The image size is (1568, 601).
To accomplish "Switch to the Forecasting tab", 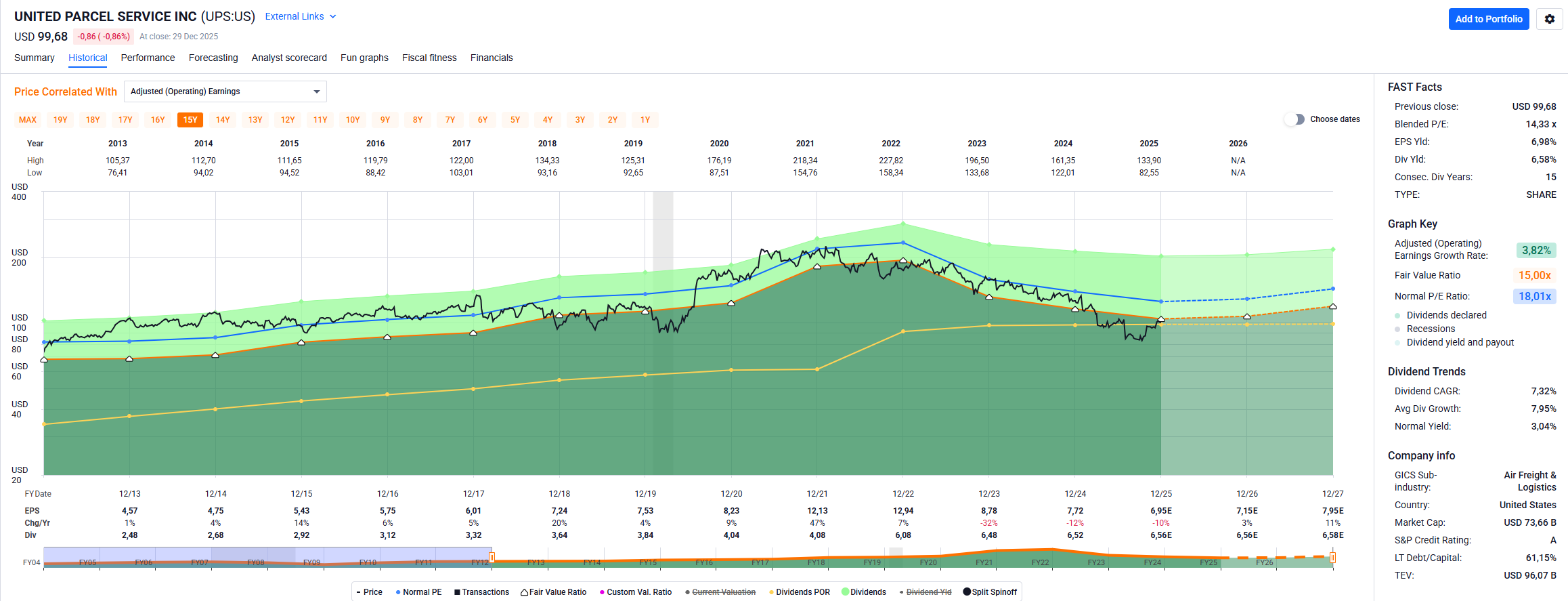I will point(213,58).
